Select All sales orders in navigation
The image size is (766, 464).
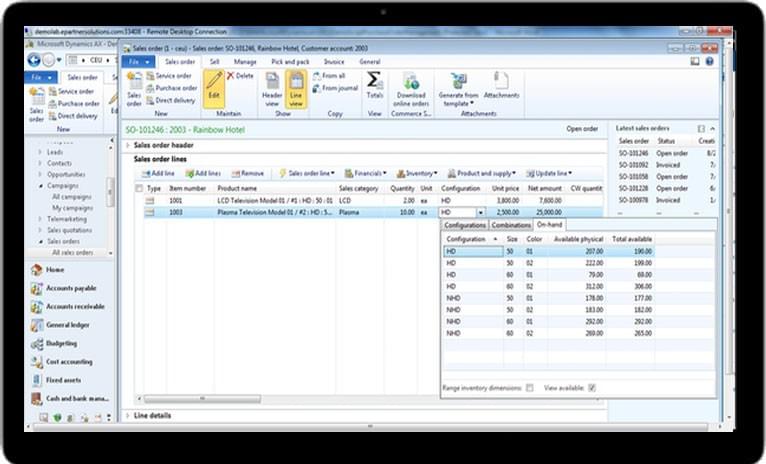(72, 253)
